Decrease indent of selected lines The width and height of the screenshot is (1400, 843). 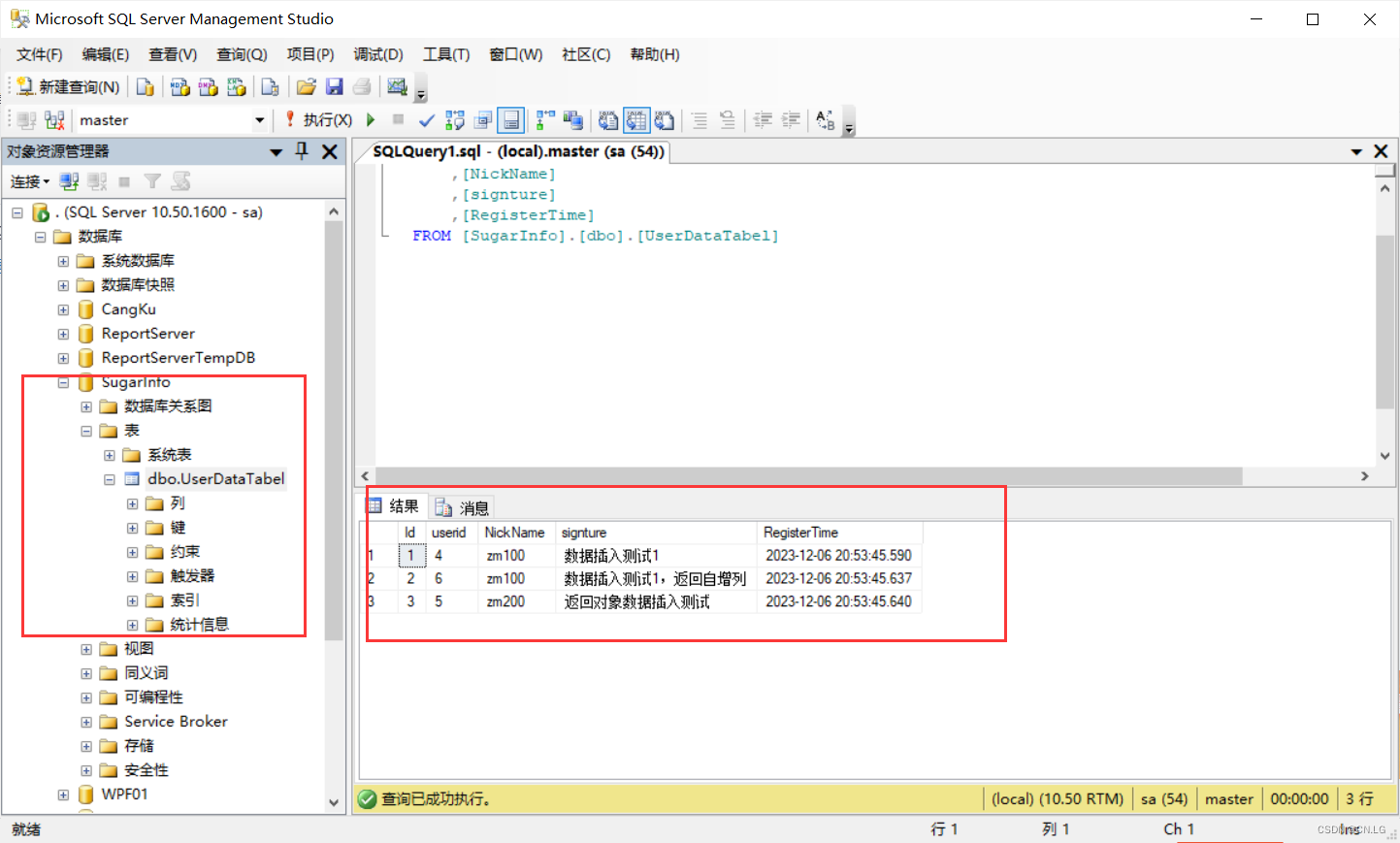click(764, 120)
